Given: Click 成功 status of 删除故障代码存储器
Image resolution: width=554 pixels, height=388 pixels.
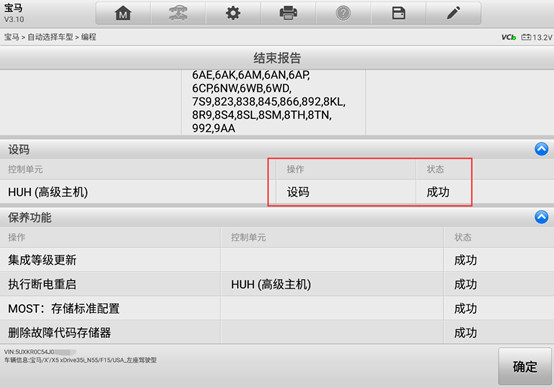Looking at the screenshot, I should tap(465, 333).
